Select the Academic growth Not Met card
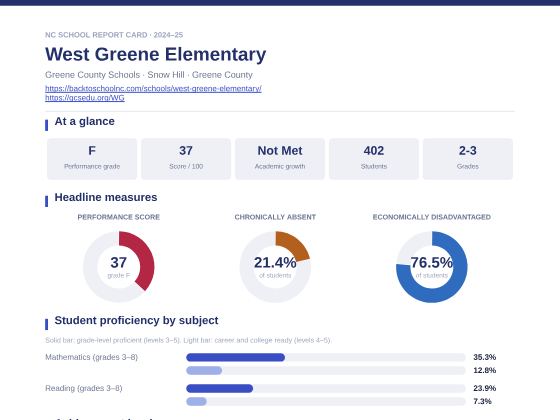The width and height of the screenshot is (560, 420). click(280, 159)
